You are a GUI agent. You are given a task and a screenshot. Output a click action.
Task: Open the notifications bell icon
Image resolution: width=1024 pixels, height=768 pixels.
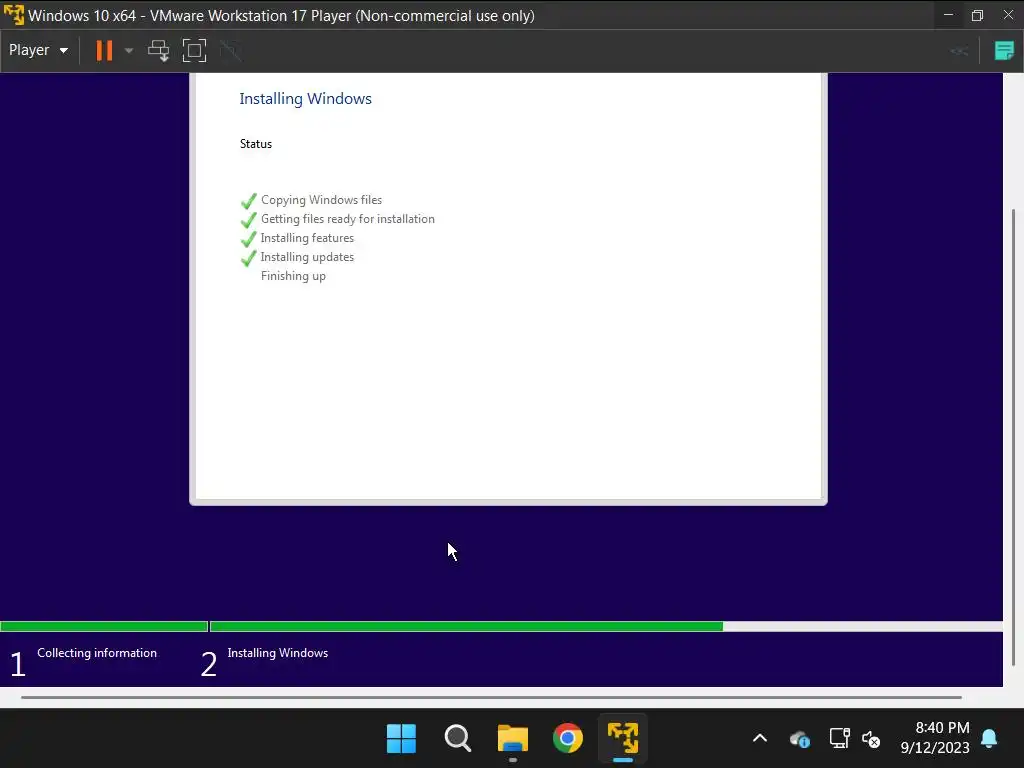[989, 739]
